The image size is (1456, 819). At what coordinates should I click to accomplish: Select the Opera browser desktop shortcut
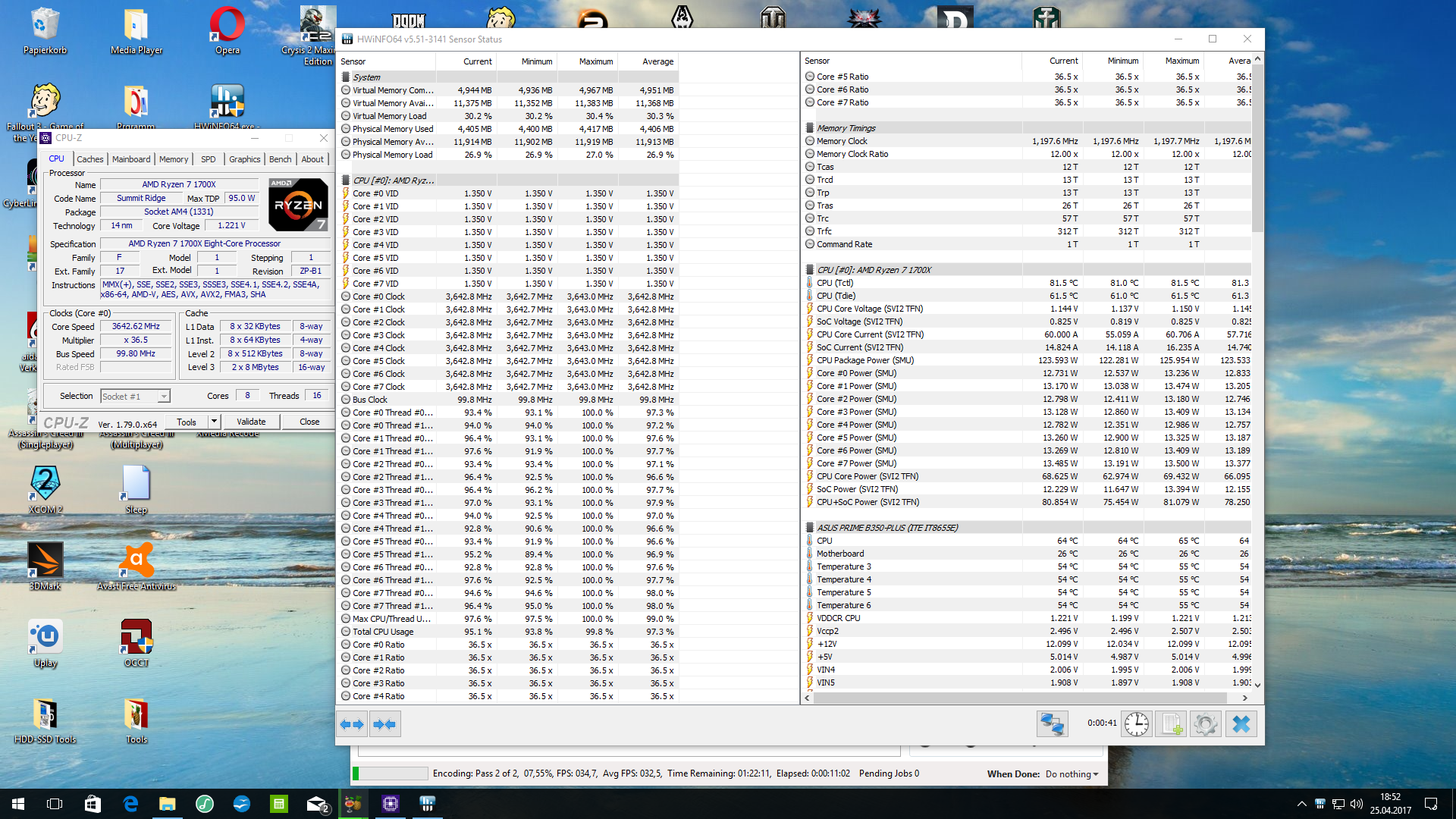[x=227, y=31]
